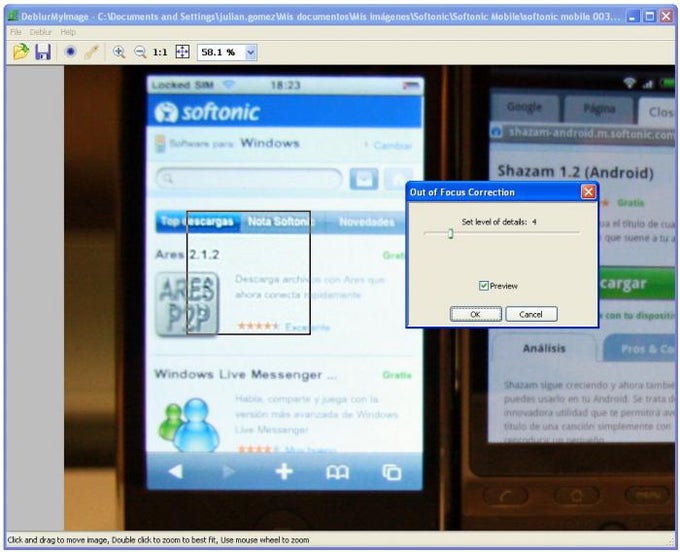Fit image to window icon
Image resolution: width=680 pixels, height=552 pixels.
click(x=182, y=52)
